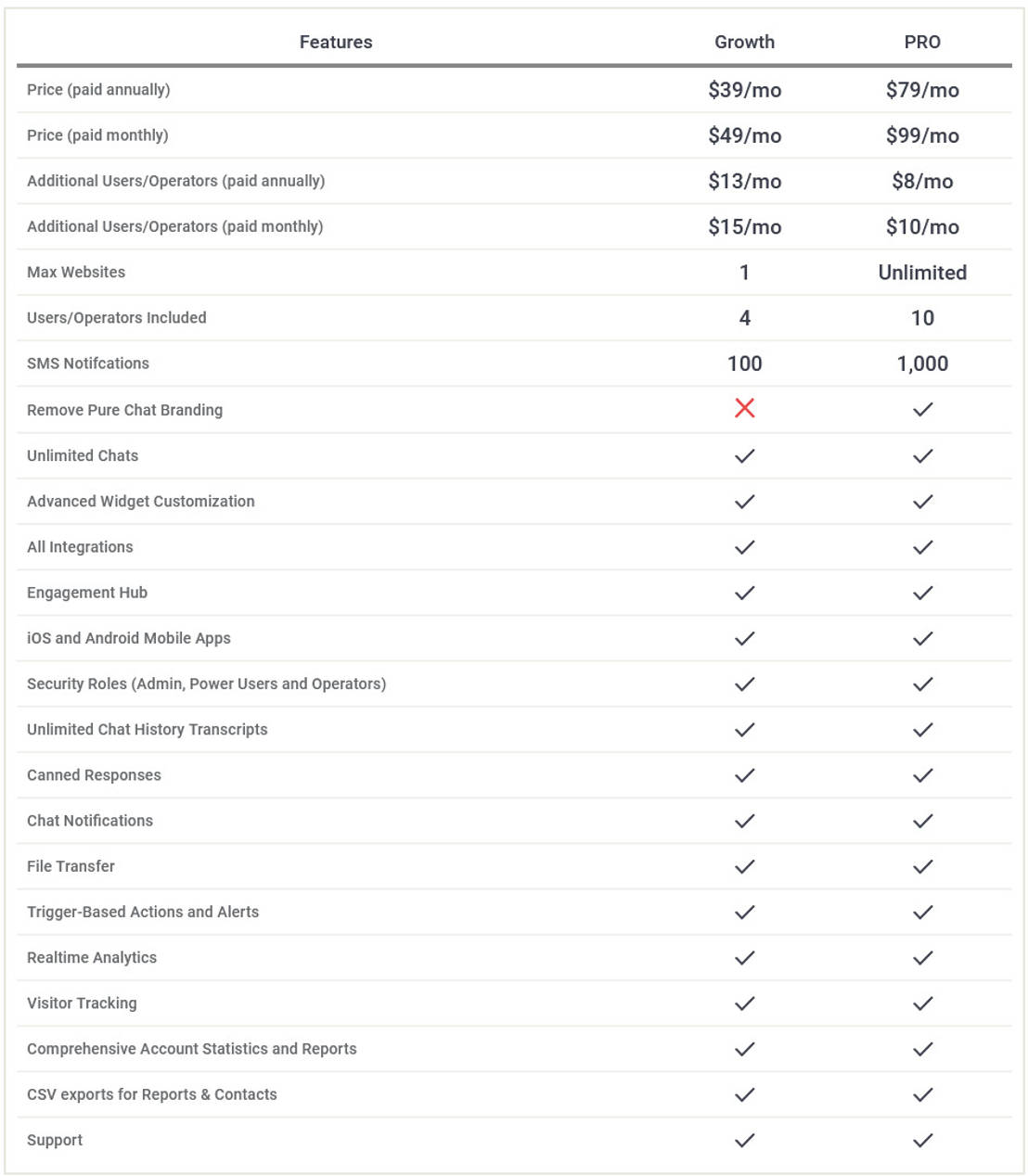Click the Unlimited value for Max Websites
The height and width of the screenshot is (1176, 1028).
click(922, 273)
